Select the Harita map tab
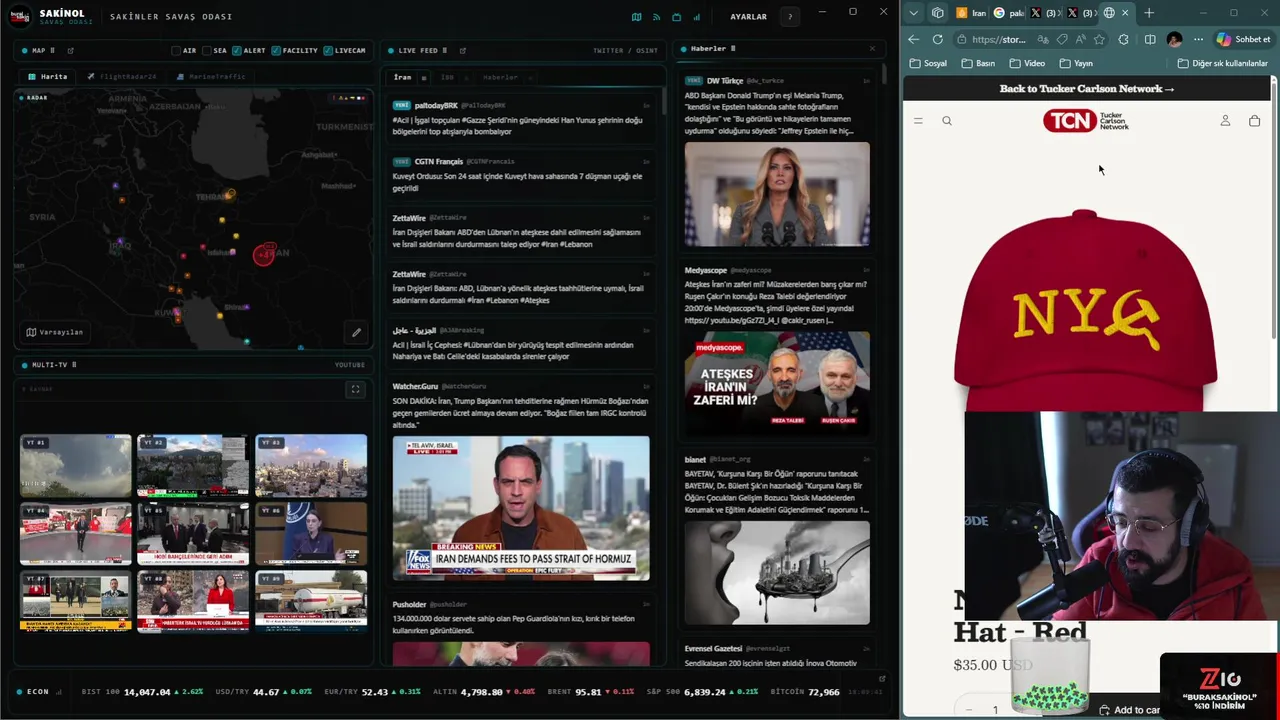This screenshot has height=720, width=1280. 47,76
